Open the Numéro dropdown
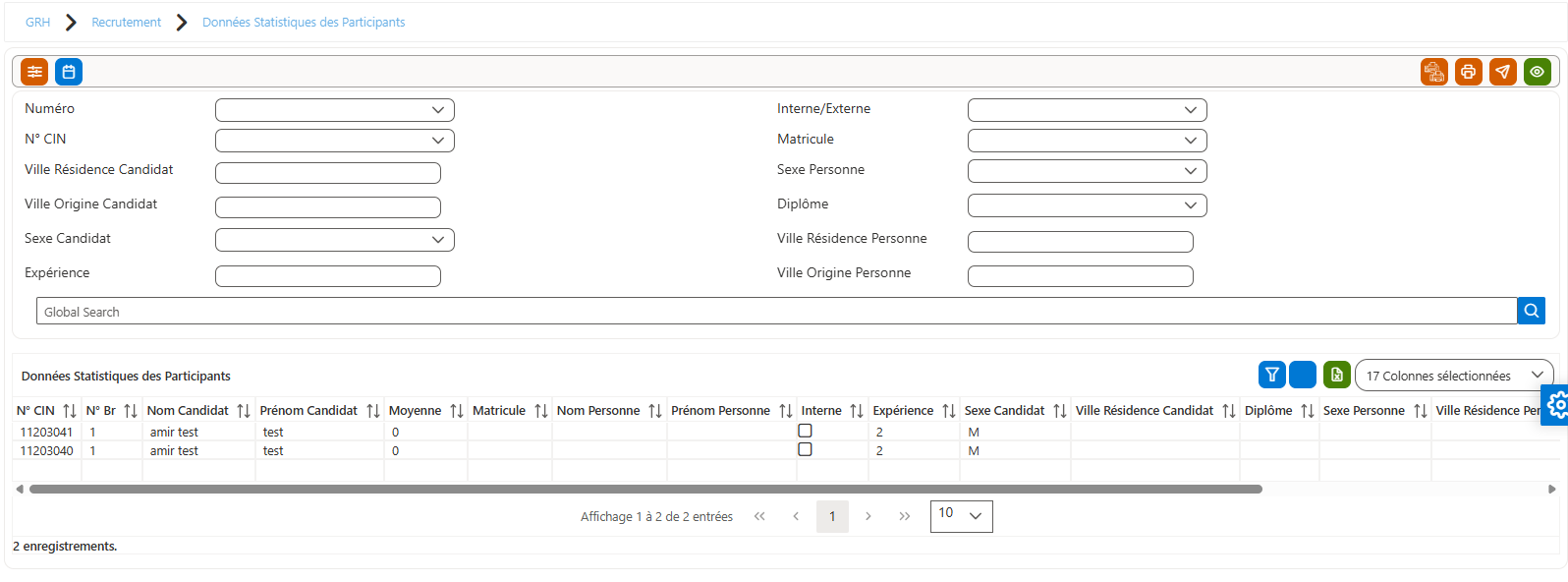 point(335,110)
